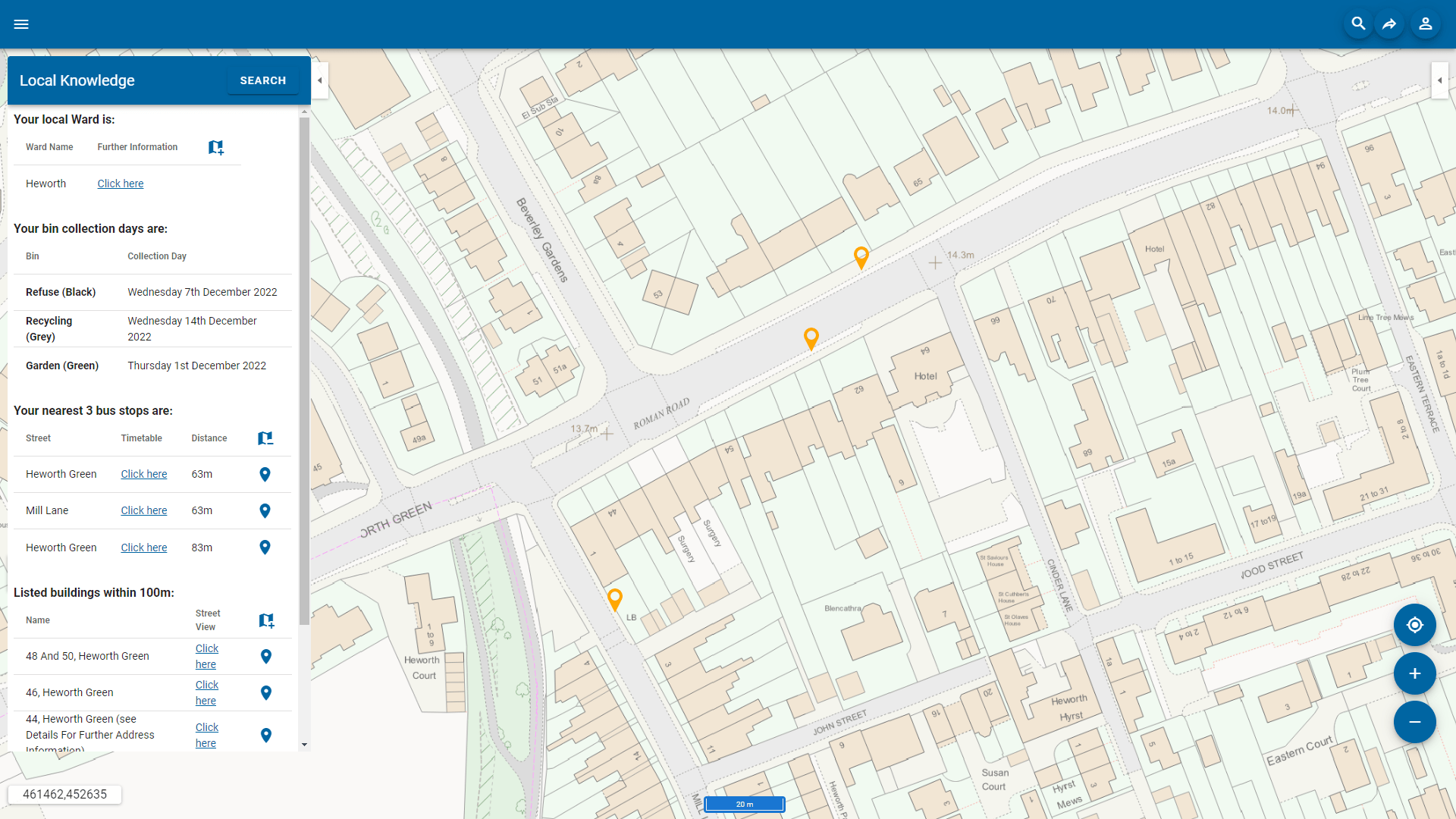Toggle bus stops map layer off
The image size is (1456, 819).
(265, 438)
